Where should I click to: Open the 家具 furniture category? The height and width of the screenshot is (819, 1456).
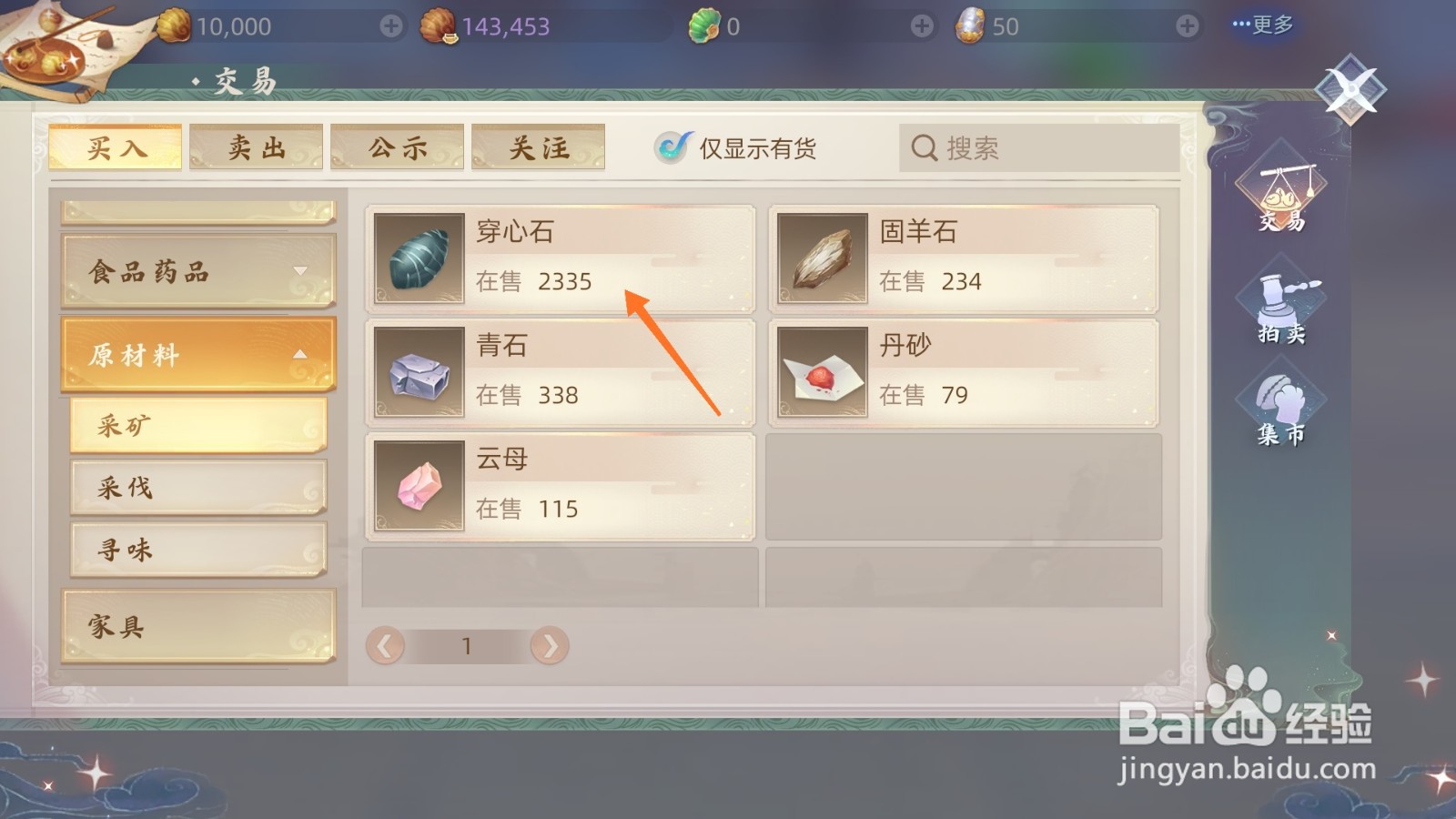pyautogui.click(x=198, y=626)
